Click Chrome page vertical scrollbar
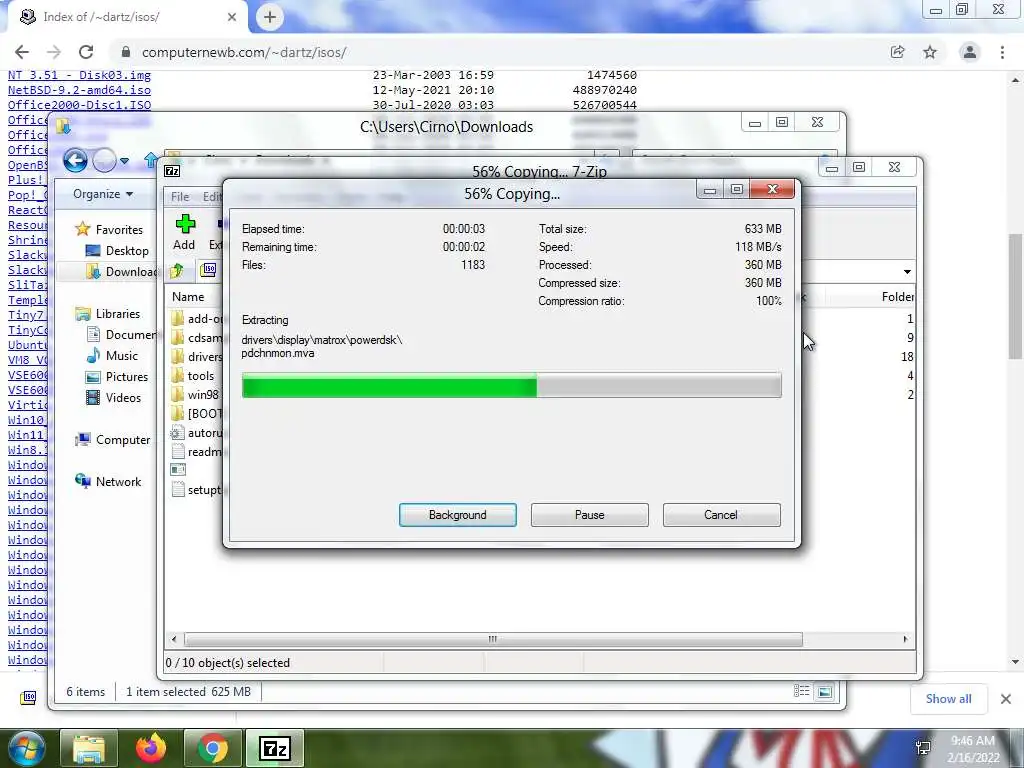 (1015, 297)
